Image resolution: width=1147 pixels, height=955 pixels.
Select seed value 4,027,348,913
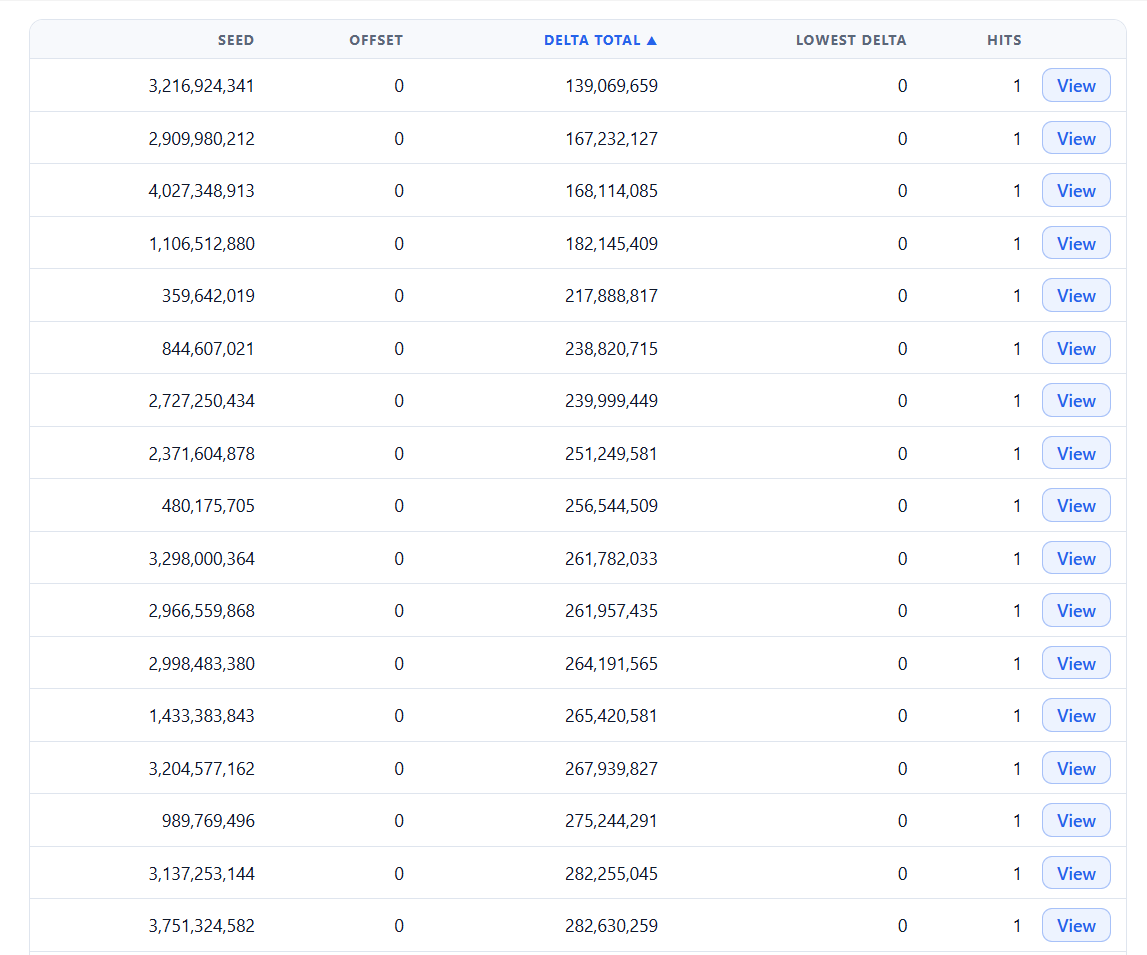(201, 191)
